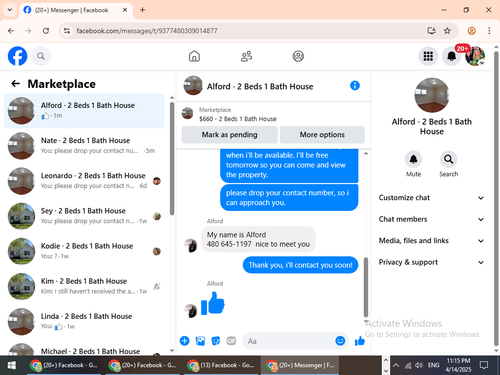Open the Sey - 2 Beds 1 Bath House chat

tap(84, 216)
